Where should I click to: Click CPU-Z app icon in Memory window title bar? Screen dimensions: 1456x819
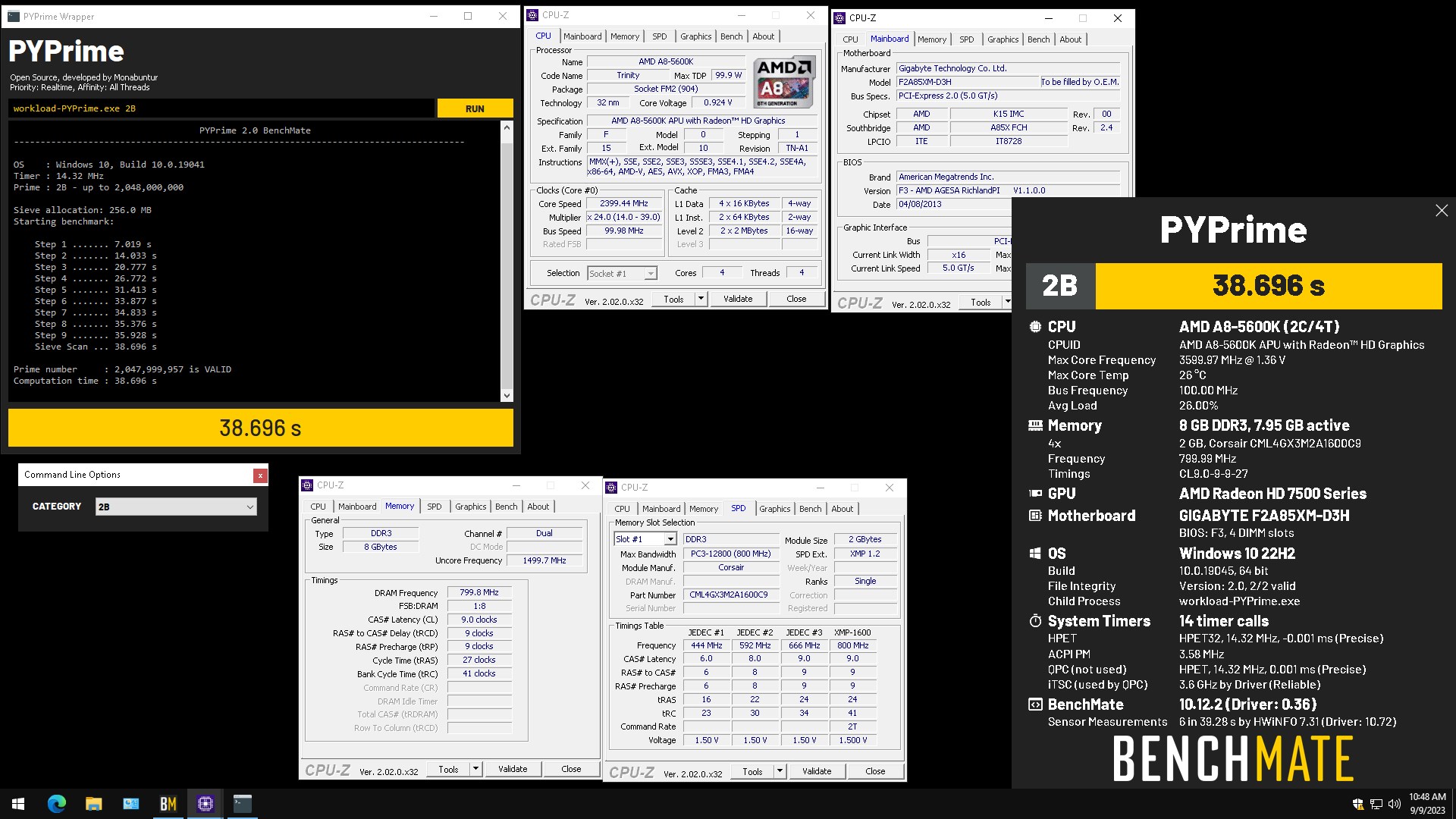pyautogui.click(x=307, y=485)
